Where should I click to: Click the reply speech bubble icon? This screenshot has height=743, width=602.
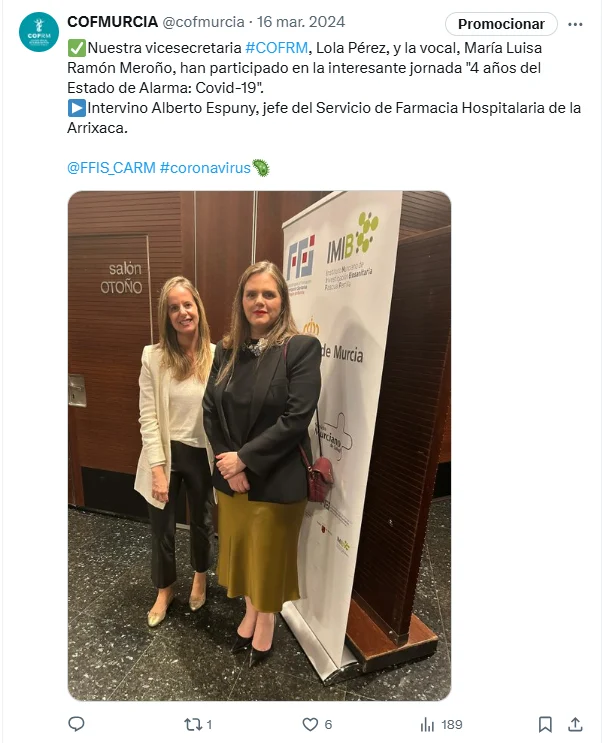tap(76, 724)
